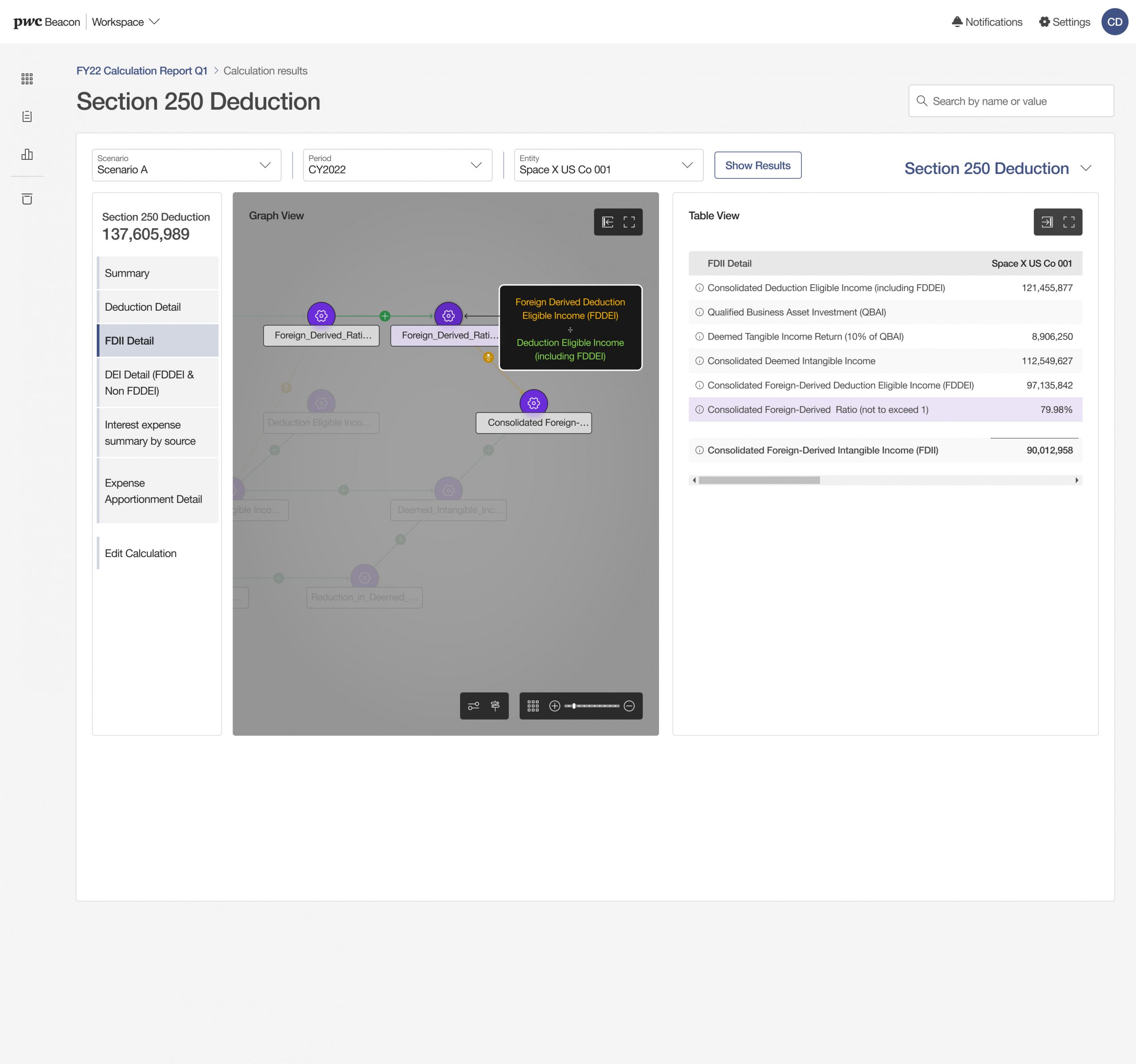Screen dimensions: 1136x1064
Task: Click graph alignment layout icon
Action: click(495, 706)
